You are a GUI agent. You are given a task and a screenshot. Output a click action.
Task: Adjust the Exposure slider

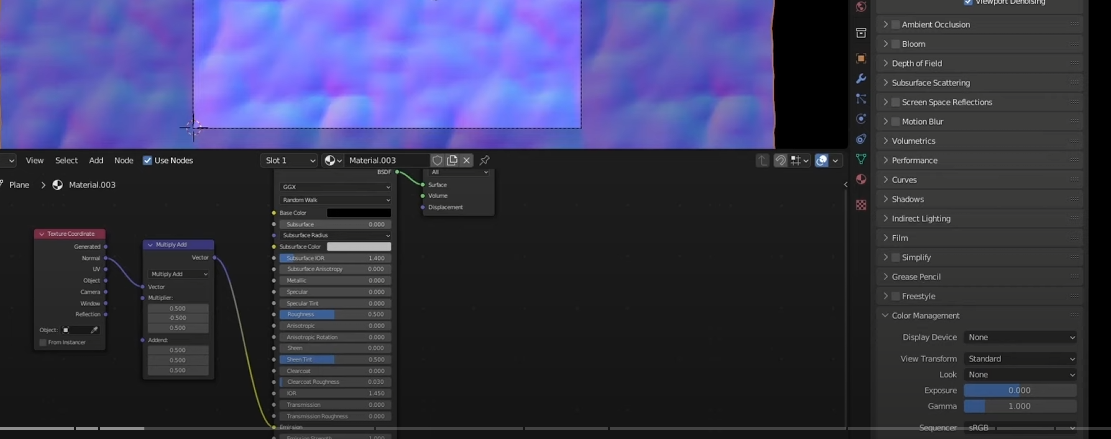tap(1020, 391)
